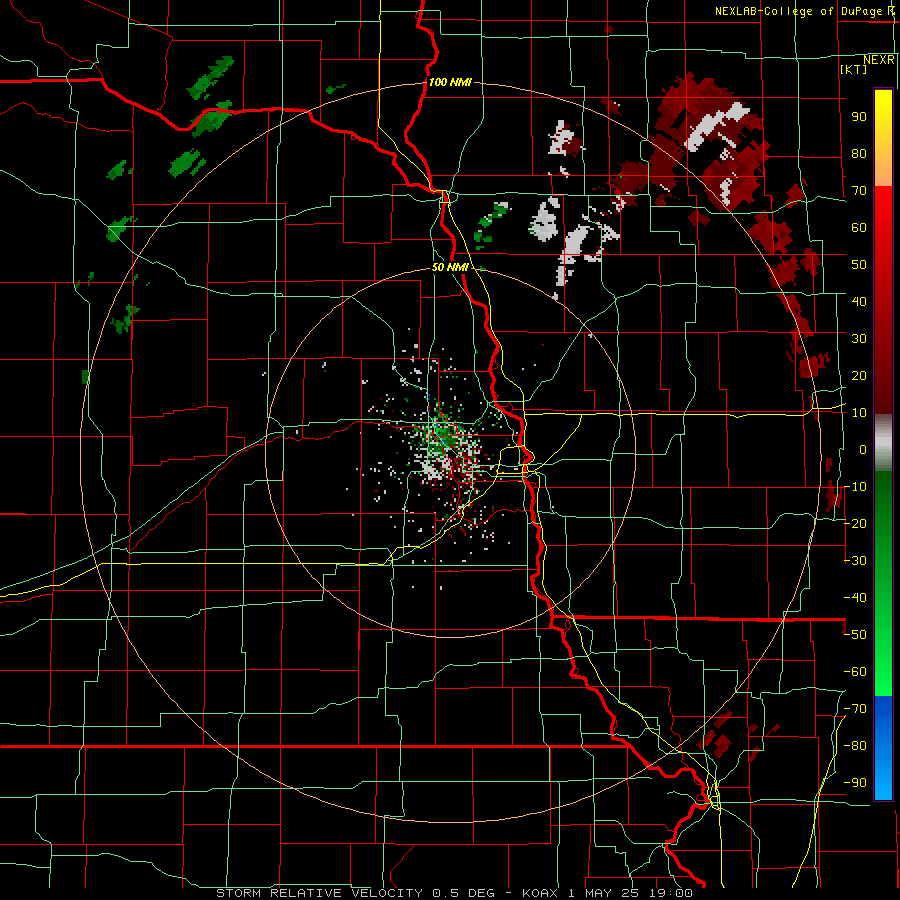Click the positive 90 scale value
The width and height of the screenshot is (900, 900).
click(859, 117)
